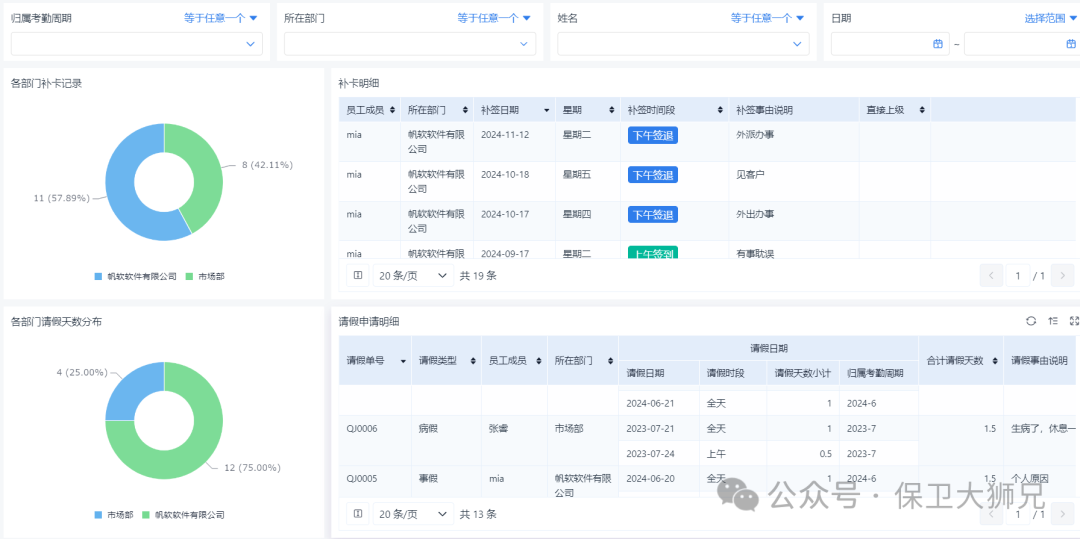Click column settings icon in 请假申请明细 footer
The width and height of the screenshot is (1080, 539).
[x=357, y=514]
